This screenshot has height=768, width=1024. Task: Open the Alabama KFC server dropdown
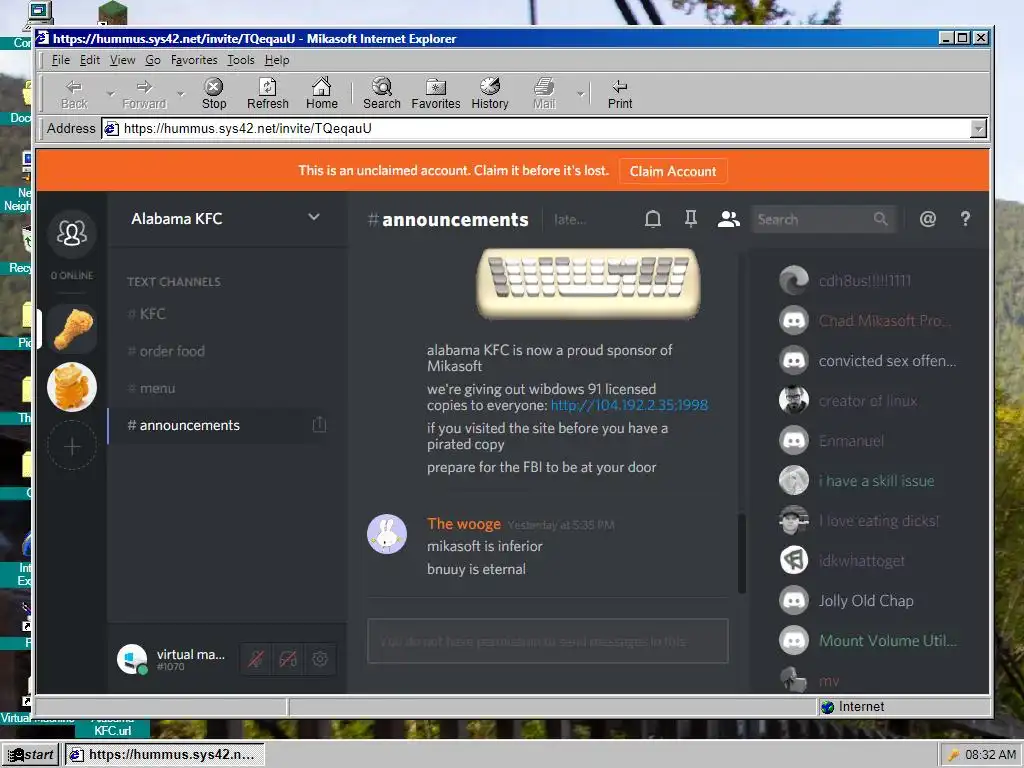click(313, 217)
